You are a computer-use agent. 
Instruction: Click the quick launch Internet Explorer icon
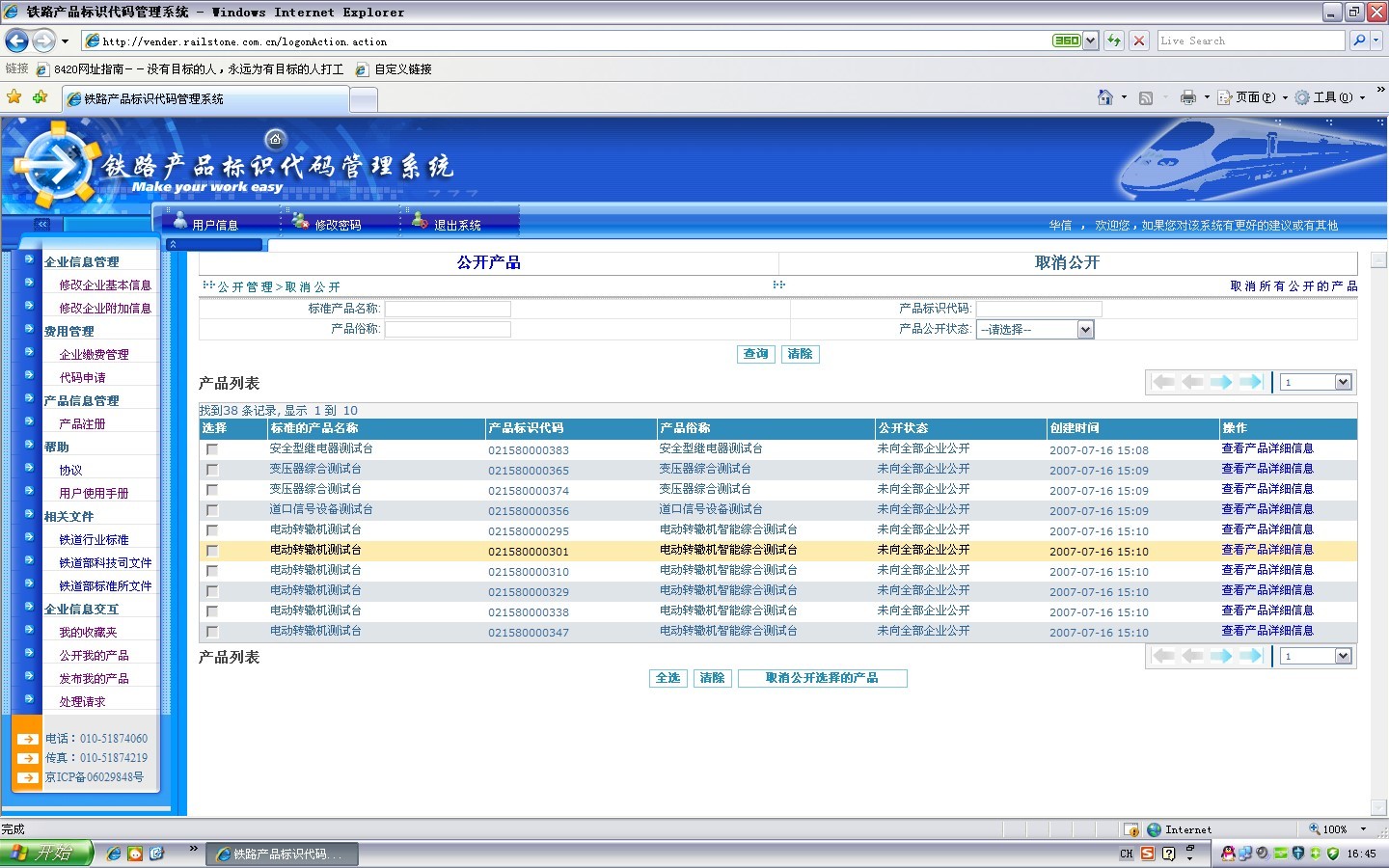(x=114, y=854)
